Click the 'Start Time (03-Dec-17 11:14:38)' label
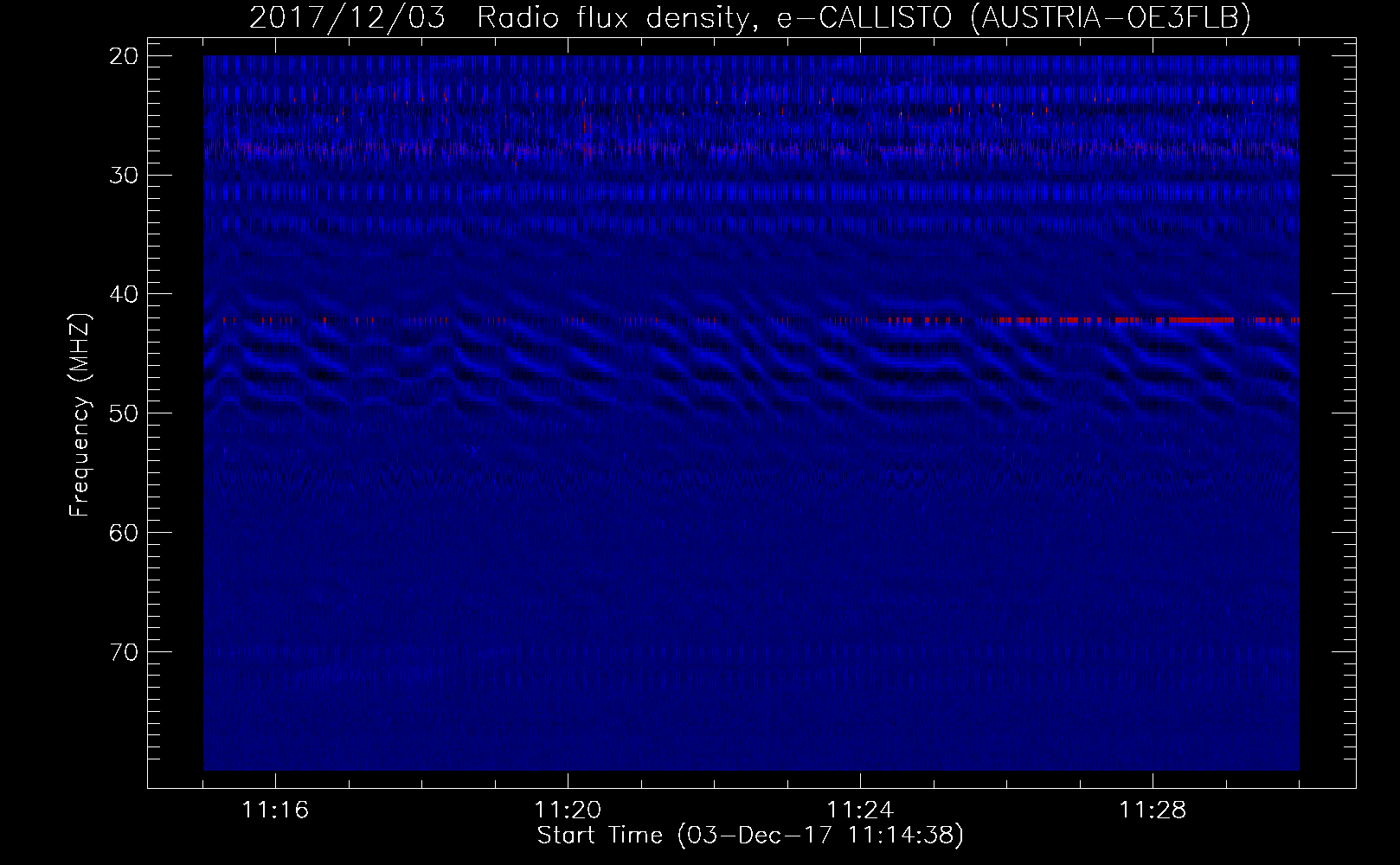Screen dimensions: 1400x865 coord(750,836)
